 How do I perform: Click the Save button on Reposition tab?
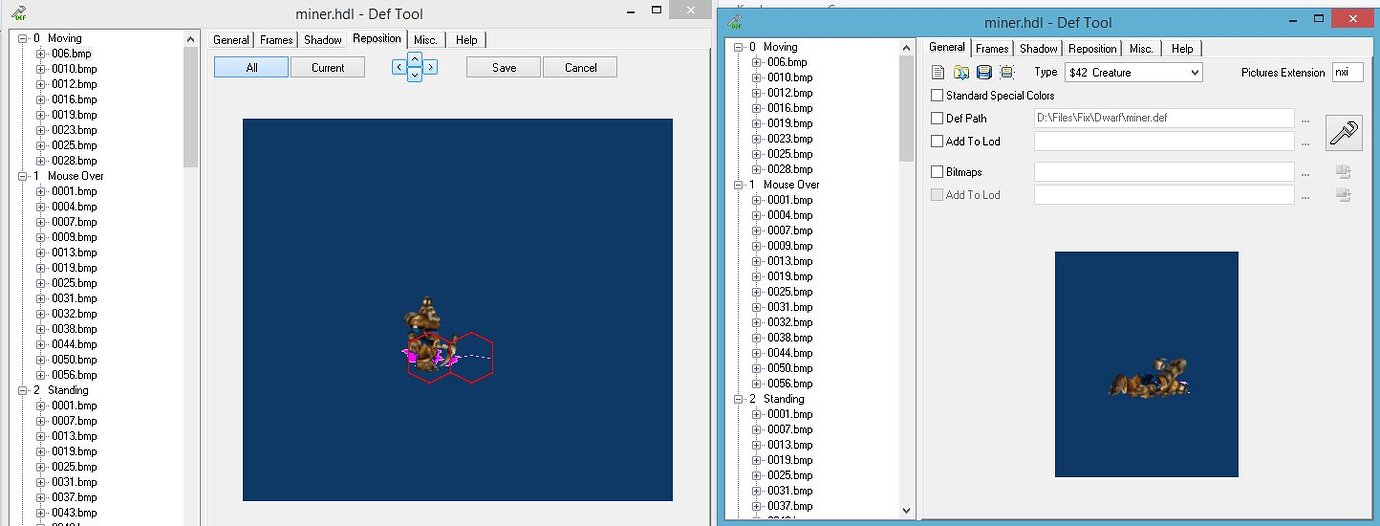click(504, 67)
